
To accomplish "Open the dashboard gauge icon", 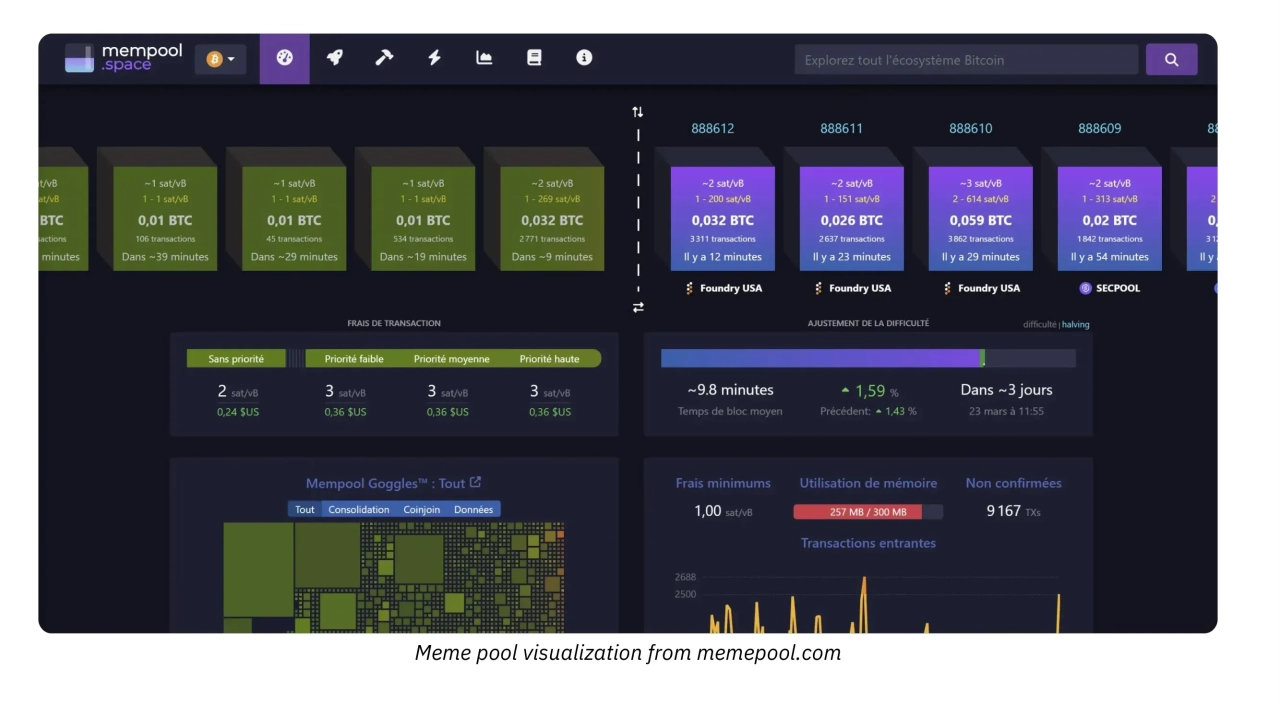I will click(x=285, y=59).
